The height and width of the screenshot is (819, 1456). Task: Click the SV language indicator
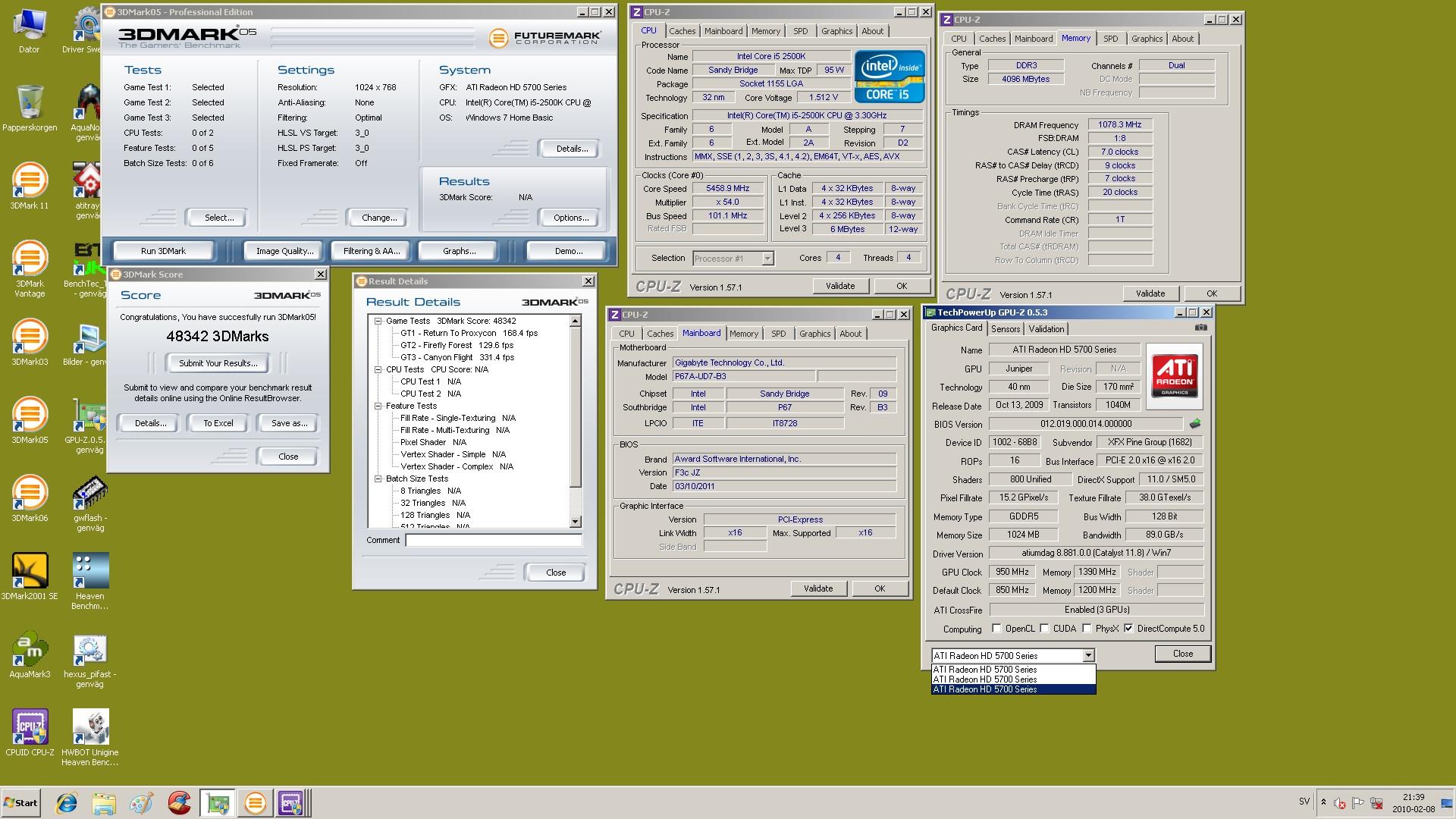point(1304,802)
